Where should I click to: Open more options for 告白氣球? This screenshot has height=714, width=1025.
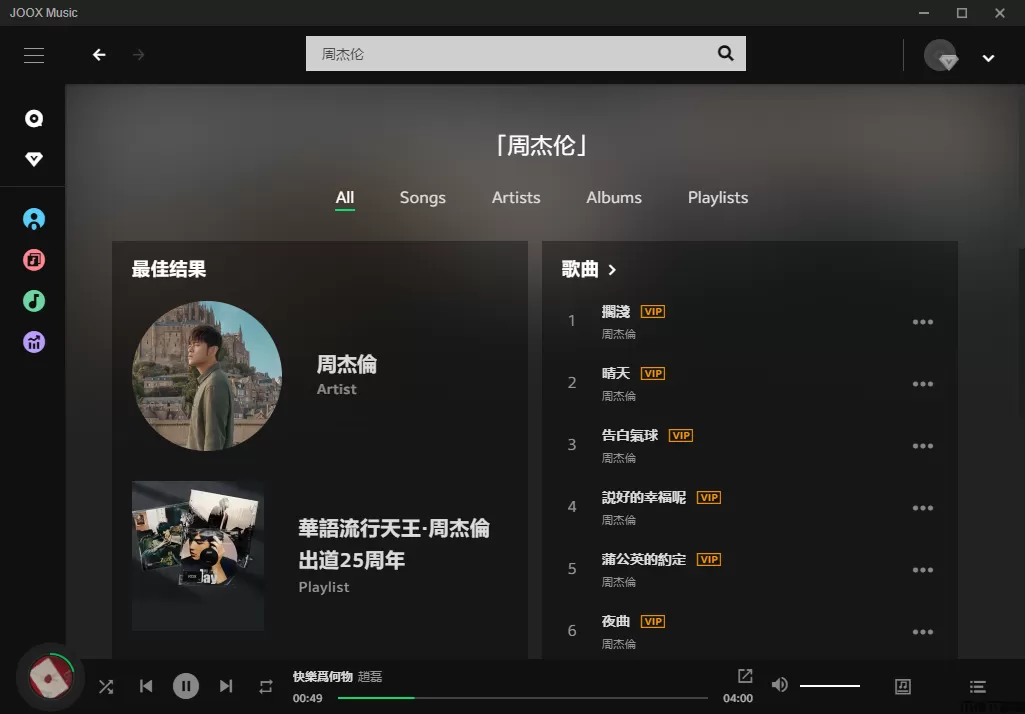(922, 446)
